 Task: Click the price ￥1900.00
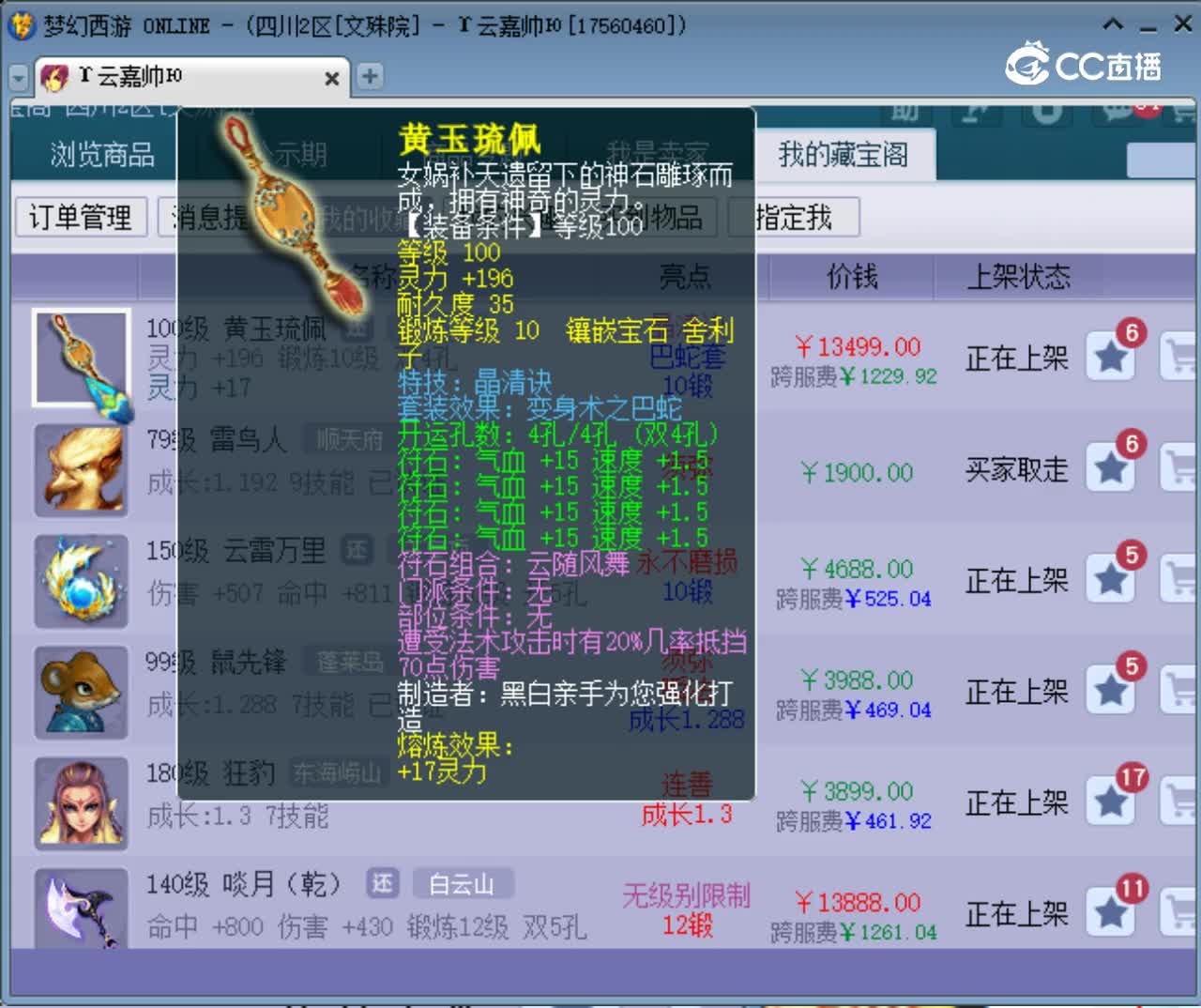[858, 472]
